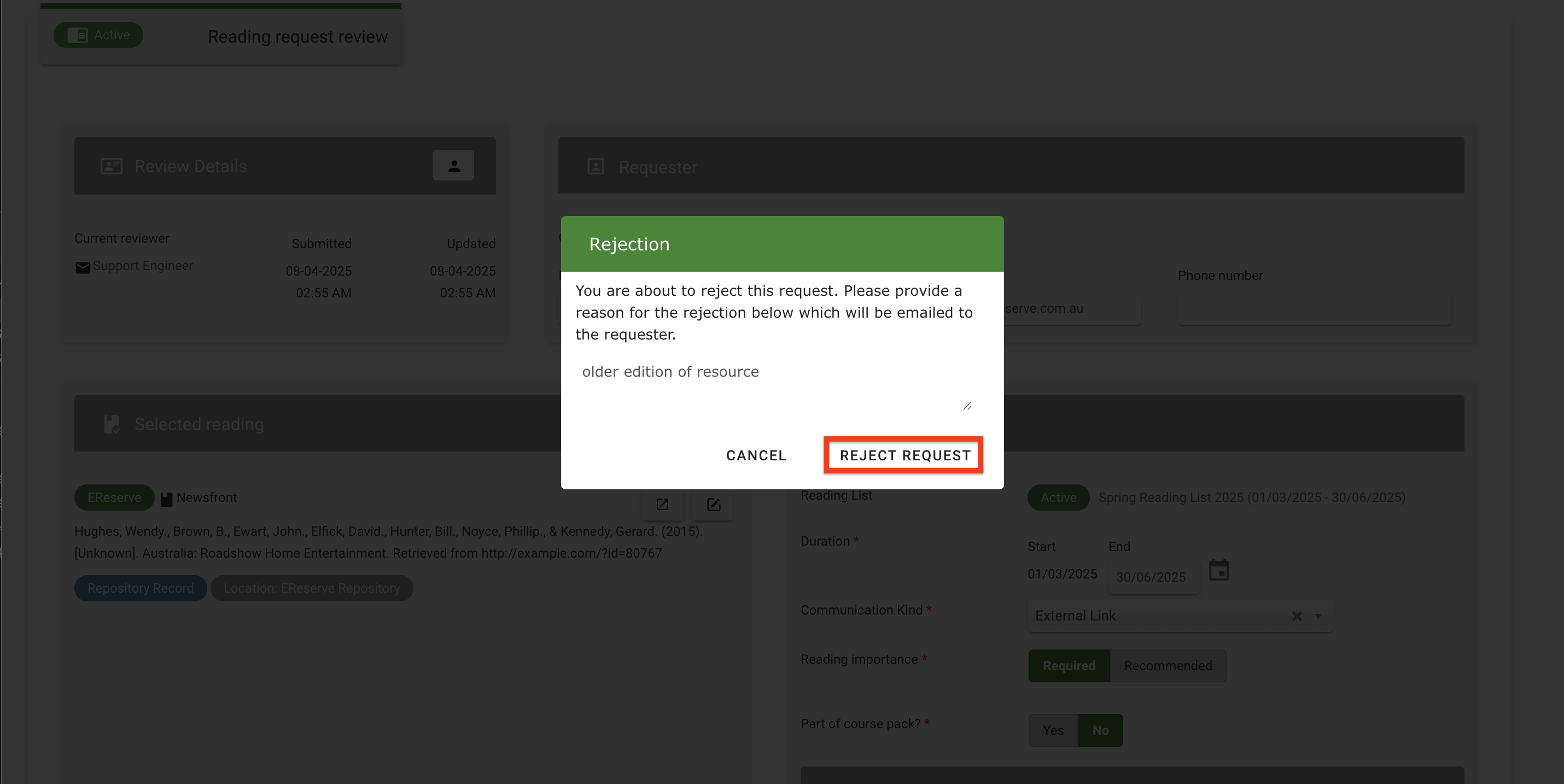Click the Review Details contact card icon
Image resolution: width=1564 pixels, height=784 pixels.
(x=111, y=165)
